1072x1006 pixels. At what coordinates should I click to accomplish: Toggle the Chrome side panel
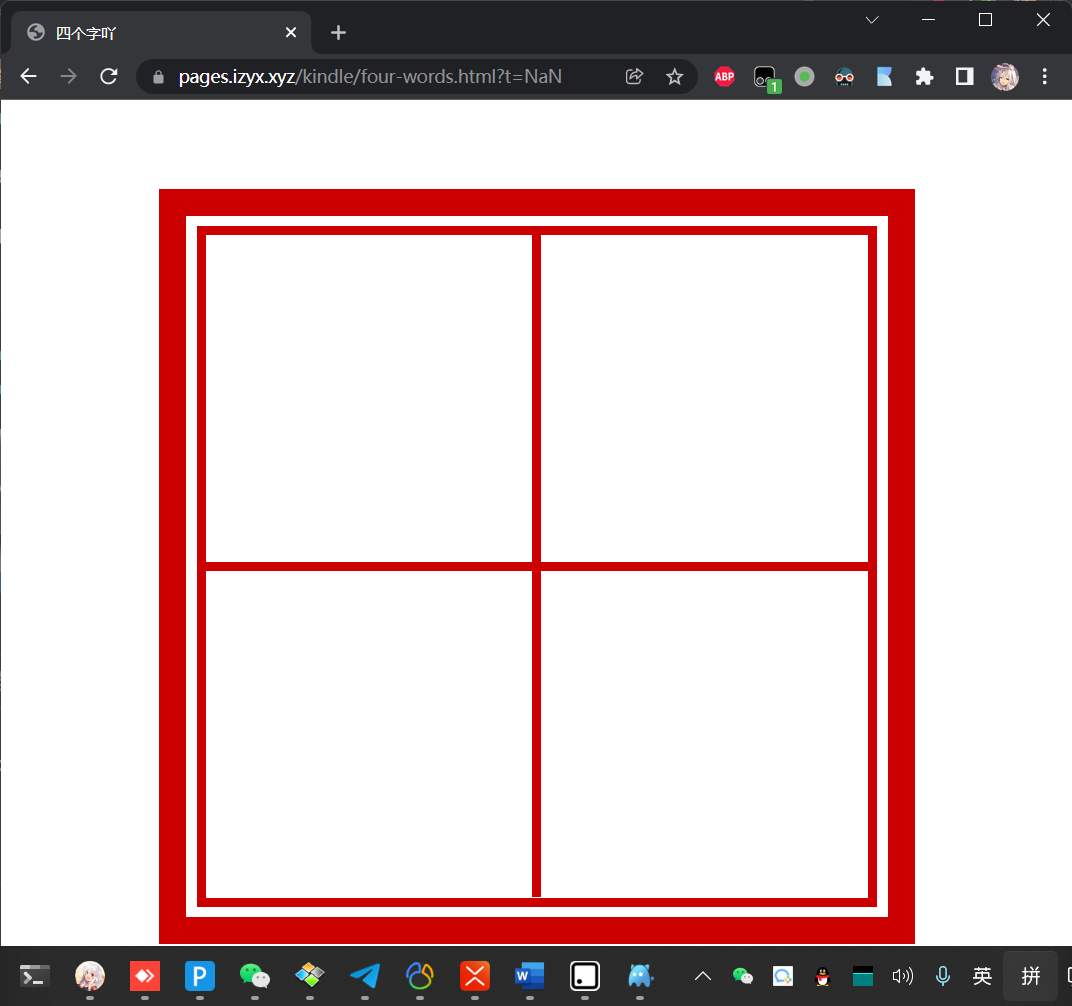pyautogui.click(x=964, y=77)
